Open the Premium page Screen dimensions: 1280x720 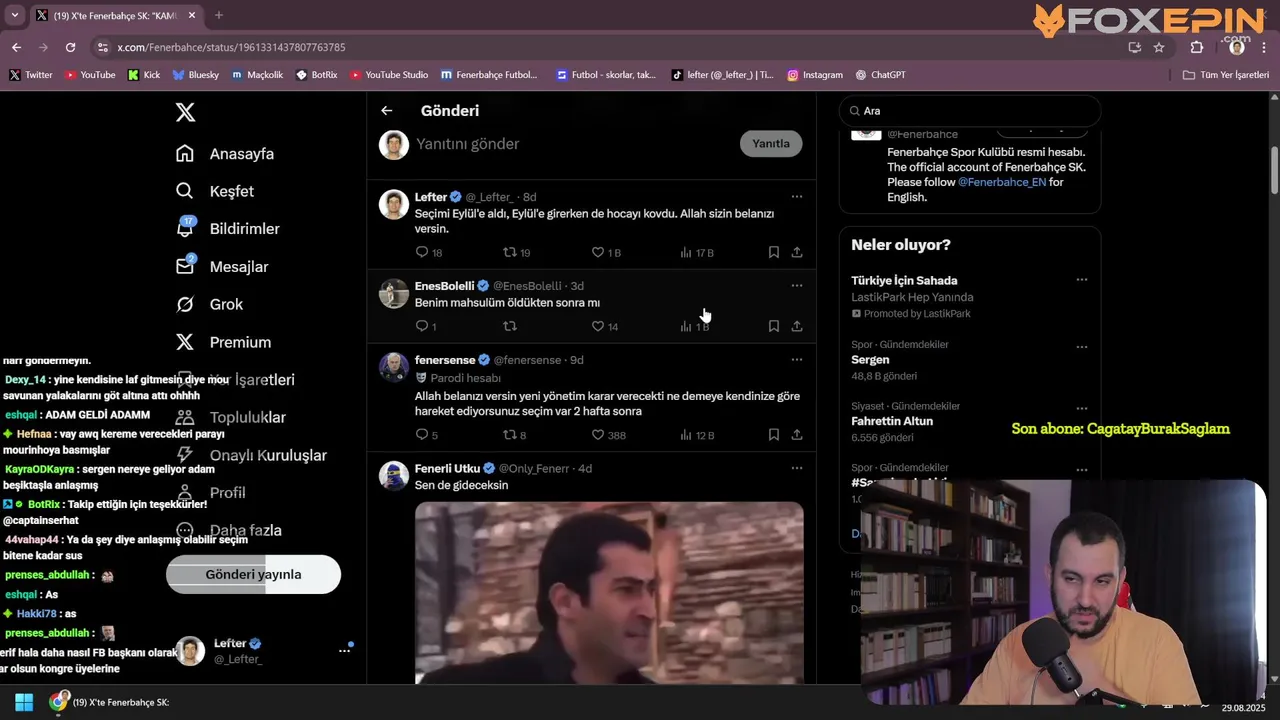[223, 342]
